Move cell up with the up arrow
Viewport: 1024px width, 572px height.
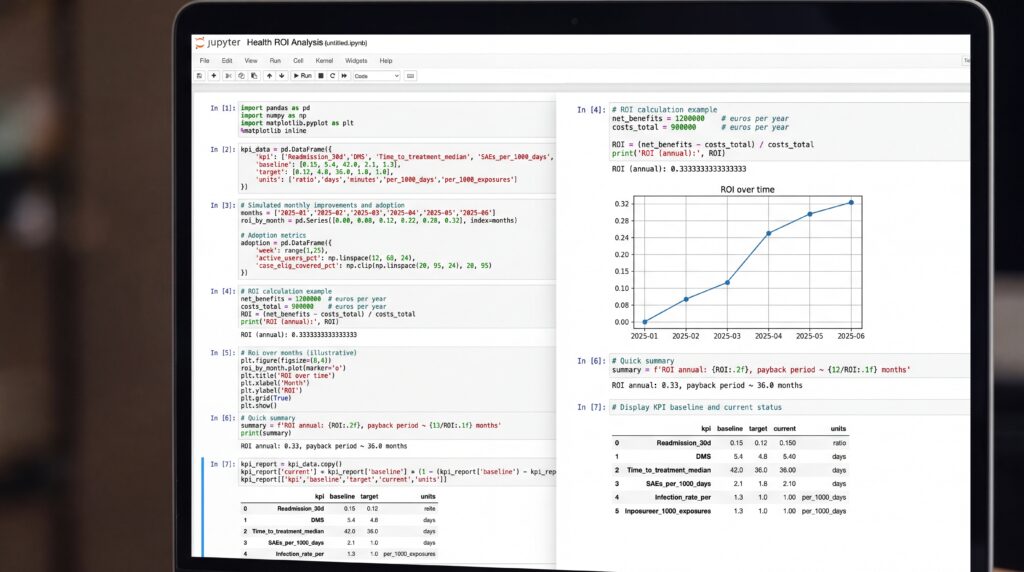[x=269, y=76]
